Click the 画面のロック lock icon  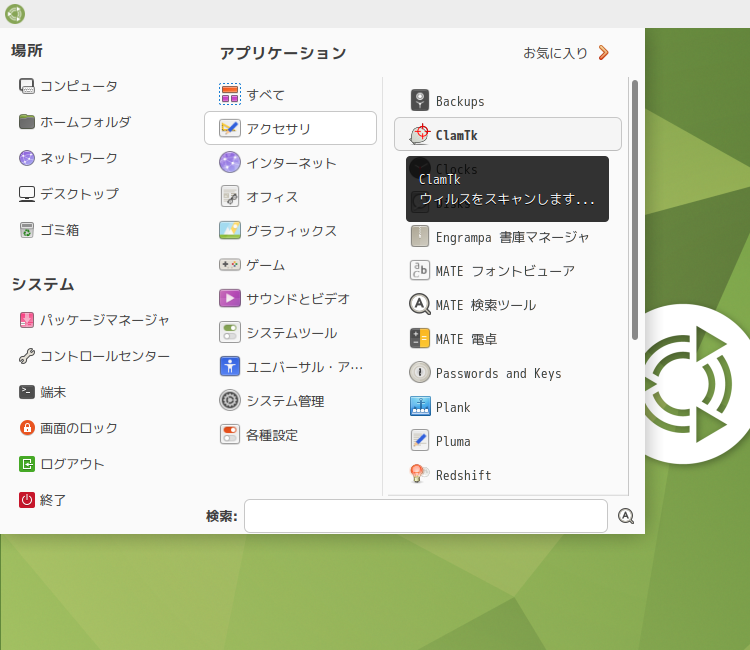[x=27, y=428]
